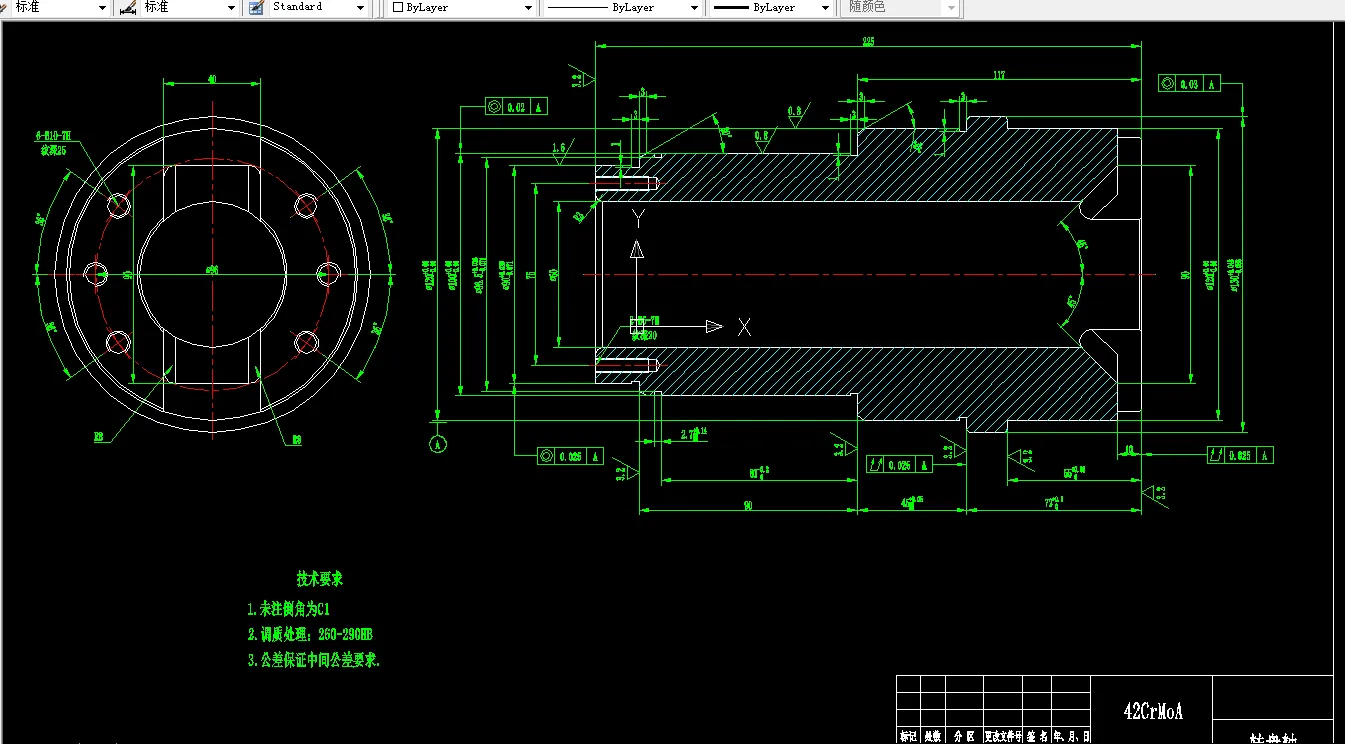Screen dimensions: 1345x744
Task: Click the 分区 title block cell
Action: click(x=965, y=736)
